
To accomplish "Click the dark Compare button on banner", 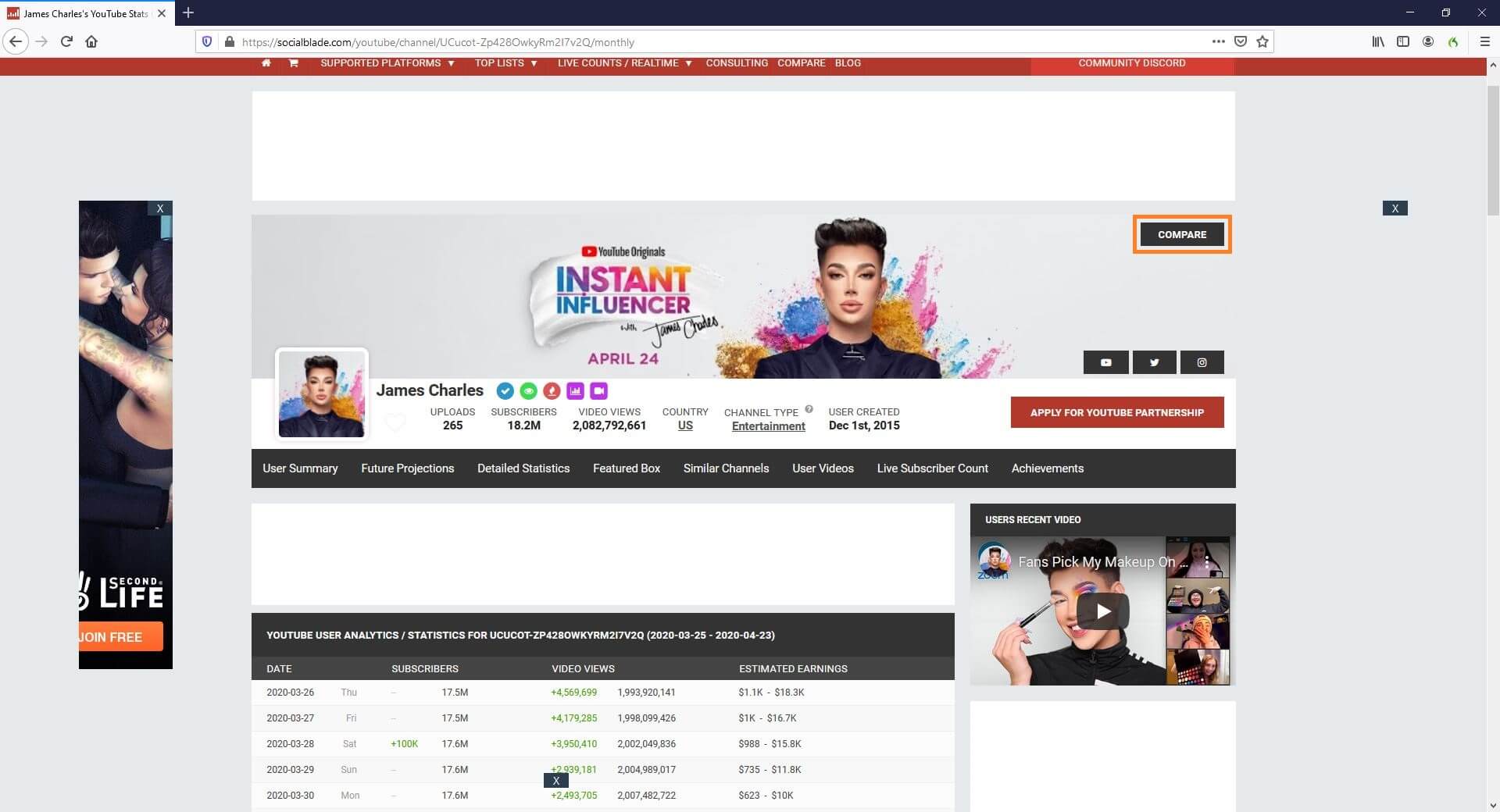I will pyautogui.click(x=1182, y=234).
